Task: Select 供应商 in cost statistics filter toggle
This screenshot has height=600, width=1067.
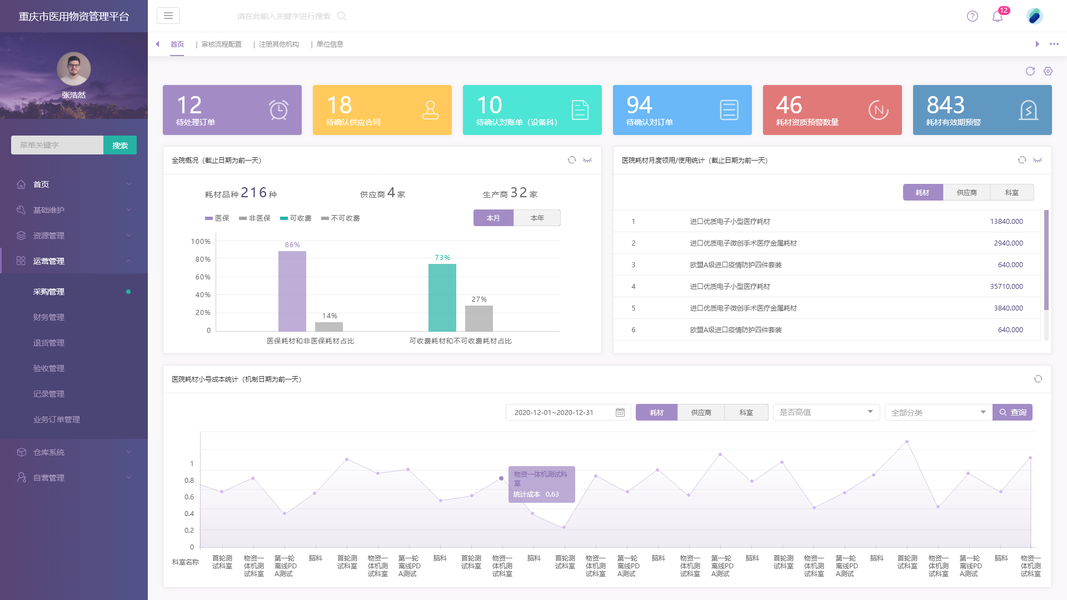Action: pyautogui.click(x=701, y=412)
